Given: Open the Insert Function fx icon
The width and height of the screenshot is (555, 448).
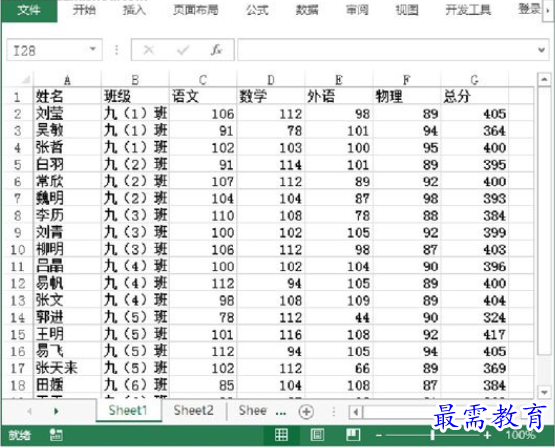Looking at the screenshot, I should click(x=216, y=50).
